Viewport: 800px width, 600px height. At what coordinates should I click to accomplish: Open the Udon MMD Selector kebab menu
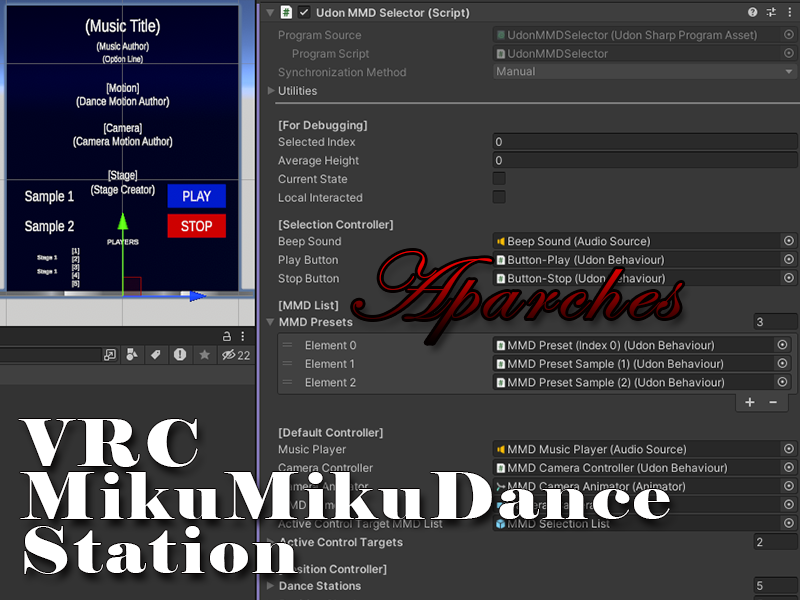pyautogui.click(x=789, y=12)
